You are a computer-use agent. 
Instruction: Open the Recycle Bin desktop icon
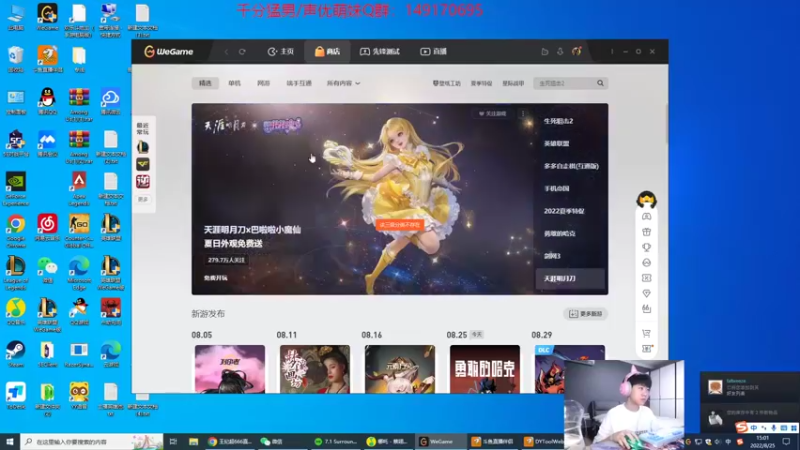tap(16, 59)
